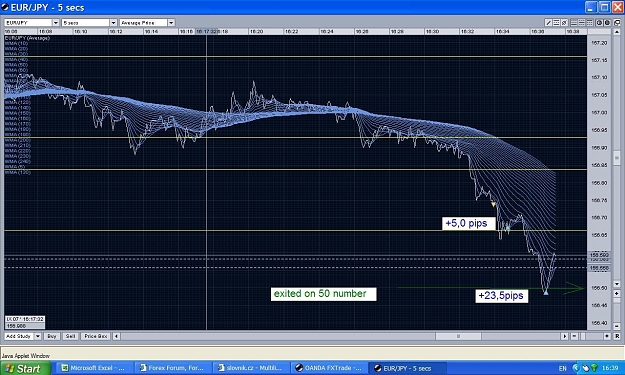Click the Buy button
The image size is (625, 375).
52,336
